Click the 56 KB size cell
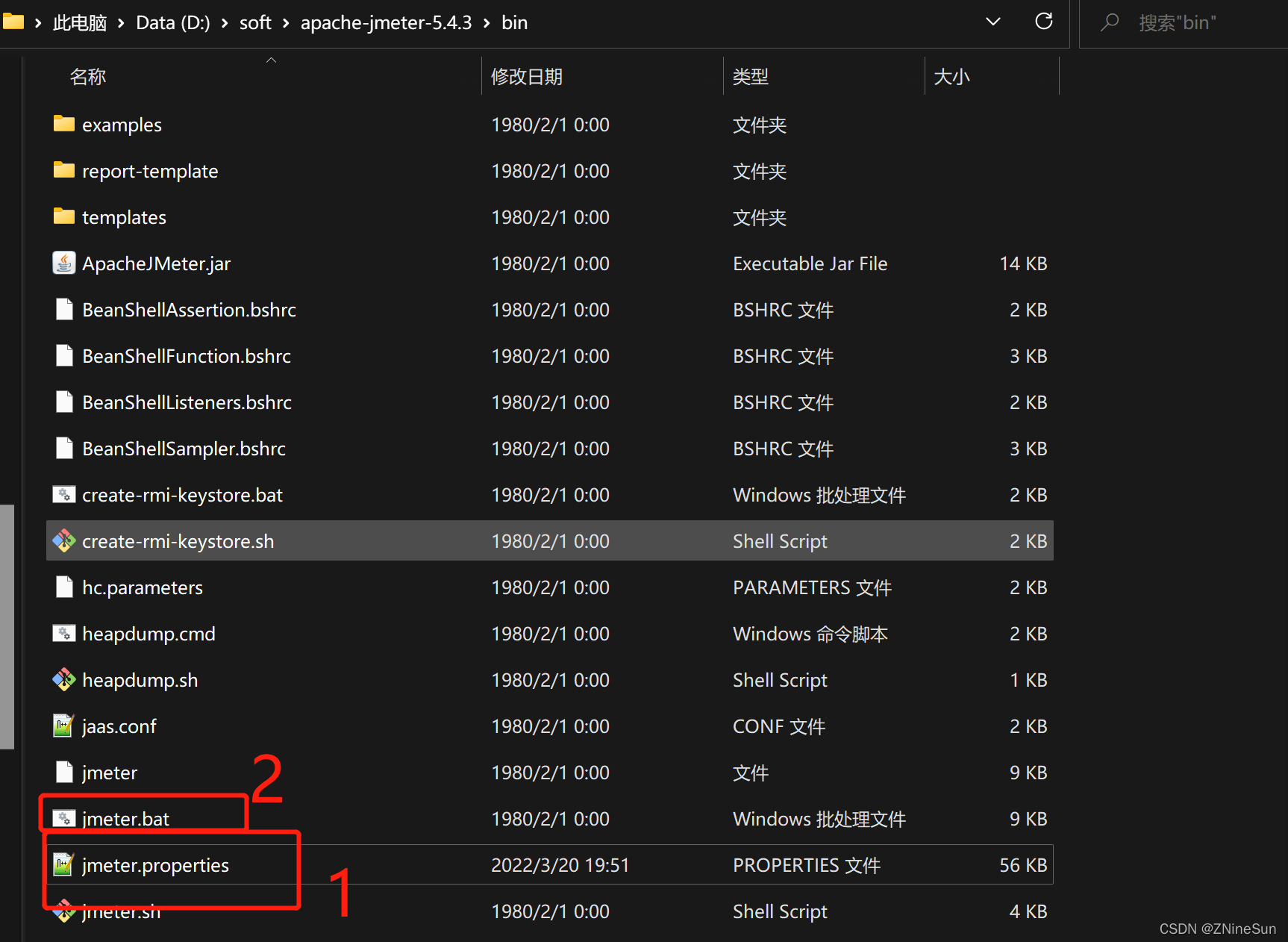Screen dimensions: 1288x942 pyautogui.click(x=1023, y=865)
